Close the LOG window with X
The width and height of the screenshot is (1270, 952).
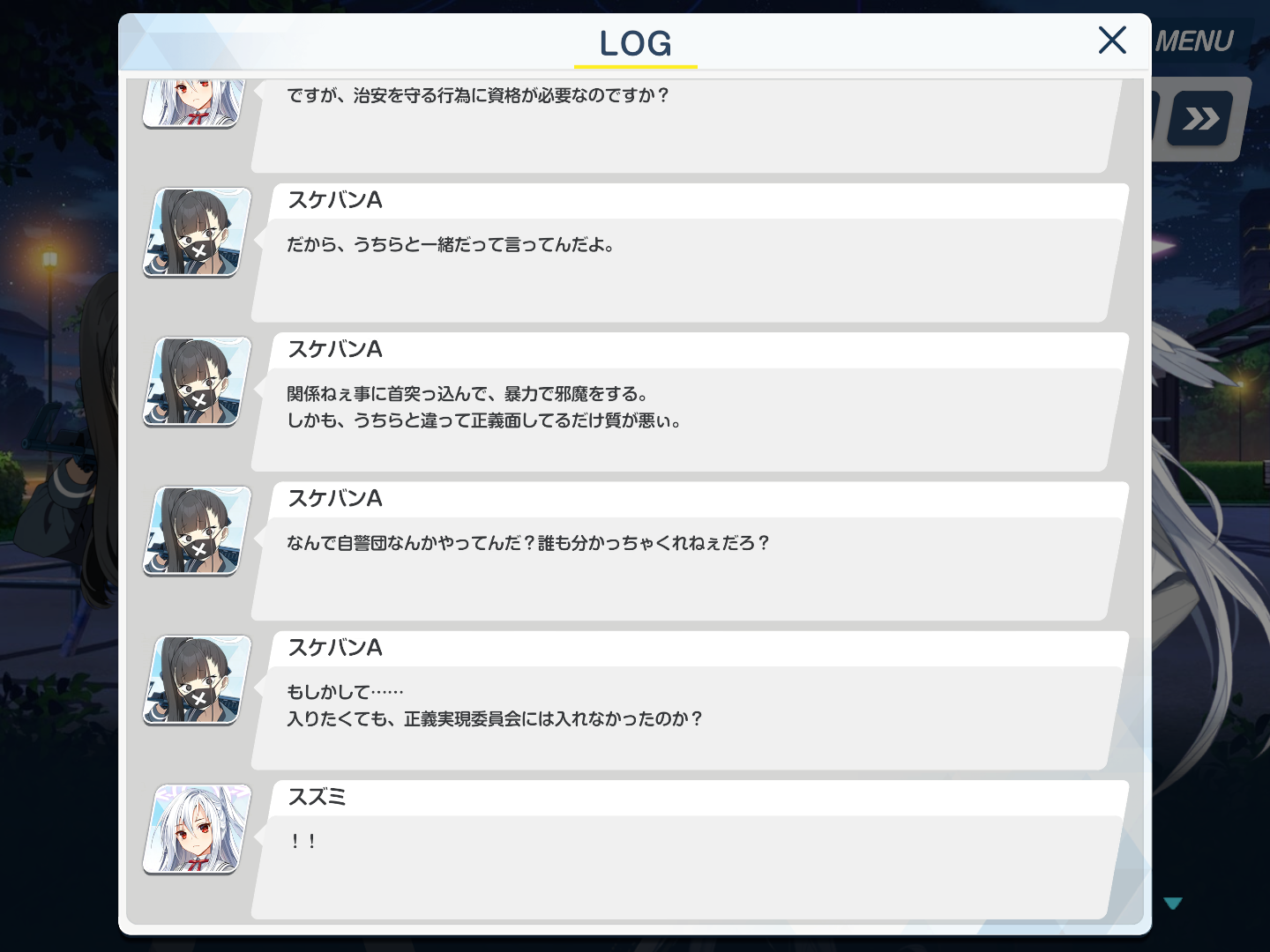[x=1112, y=40]
